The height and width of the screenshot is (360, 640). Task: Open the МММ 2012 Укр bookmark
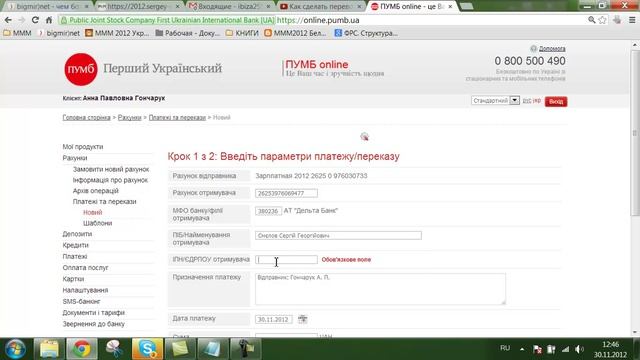118,33
